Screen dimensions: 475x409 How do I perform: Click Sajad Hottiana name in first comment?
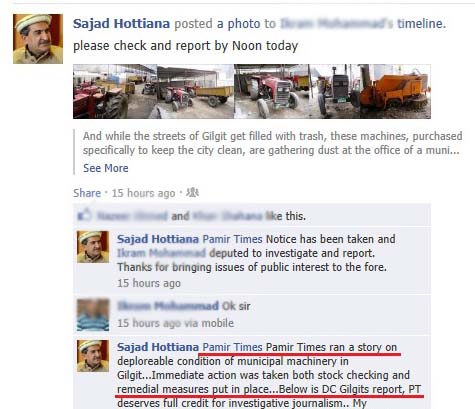158,239
